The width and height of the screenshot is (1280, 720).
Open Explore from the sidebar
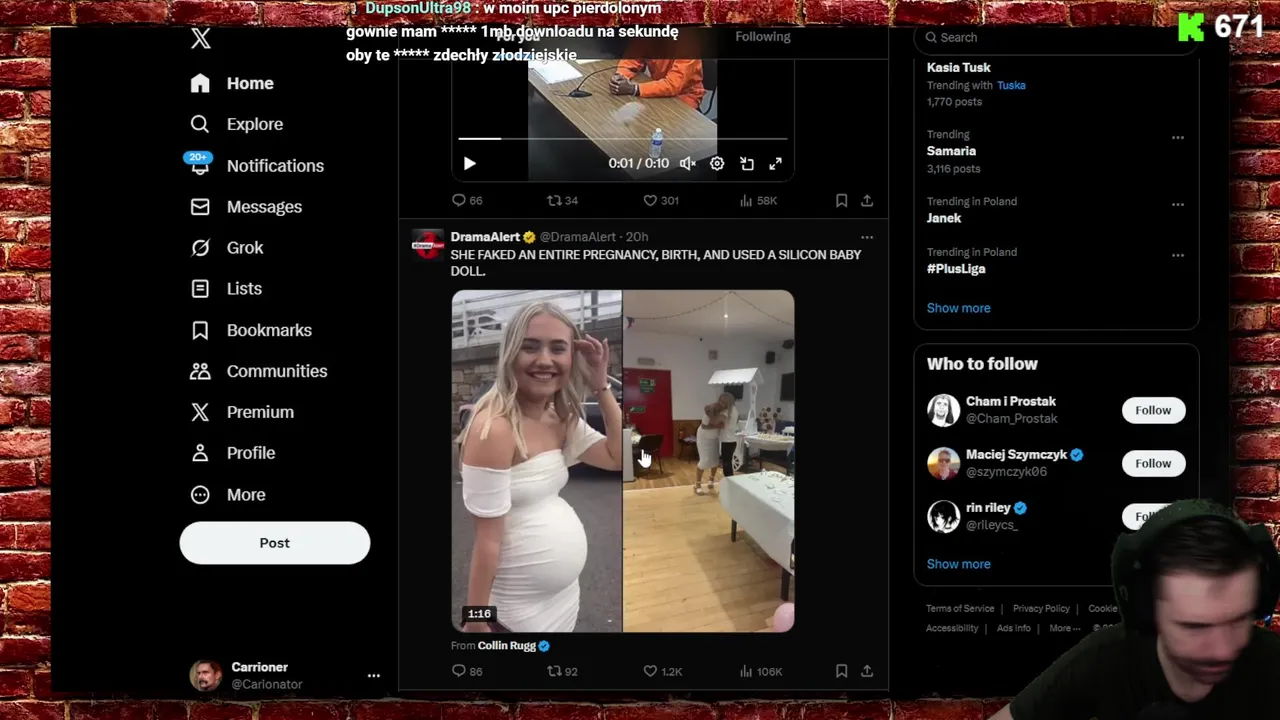(x=237, y=124)
